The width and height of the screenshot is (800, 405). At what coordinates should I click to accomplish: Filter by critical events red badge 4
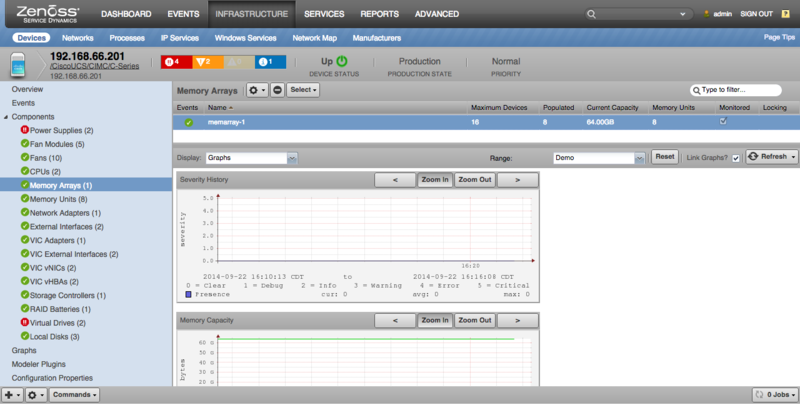pos(177,62)
